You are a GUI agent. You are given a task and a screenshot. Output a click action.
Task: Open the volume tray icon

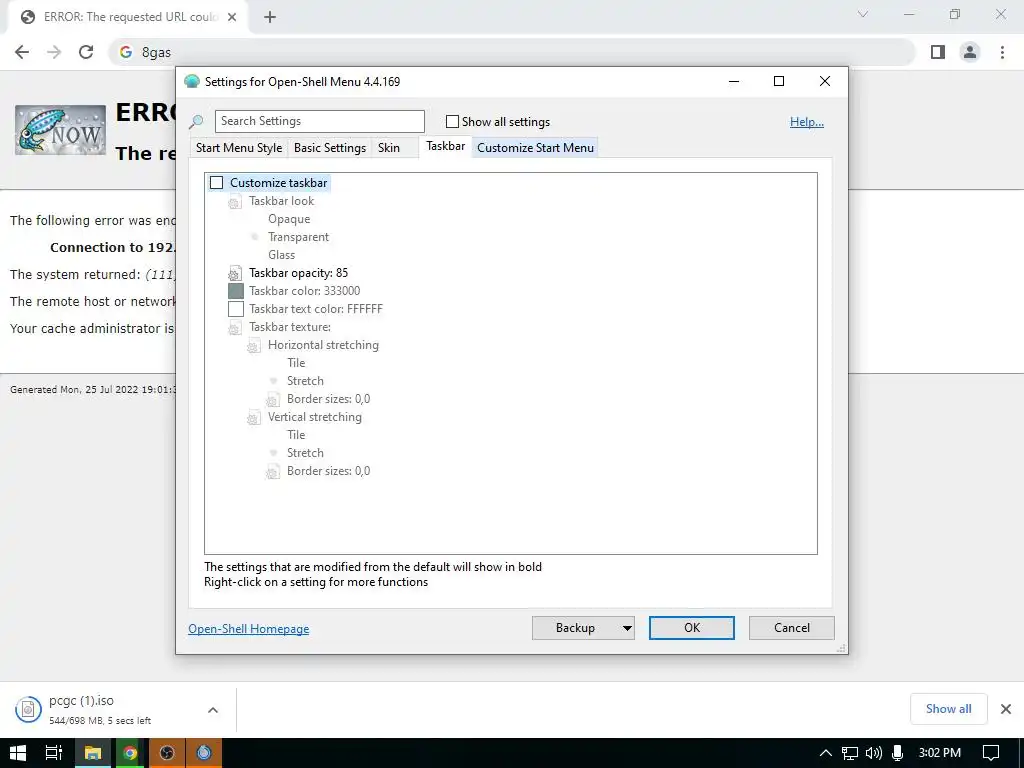873,753
